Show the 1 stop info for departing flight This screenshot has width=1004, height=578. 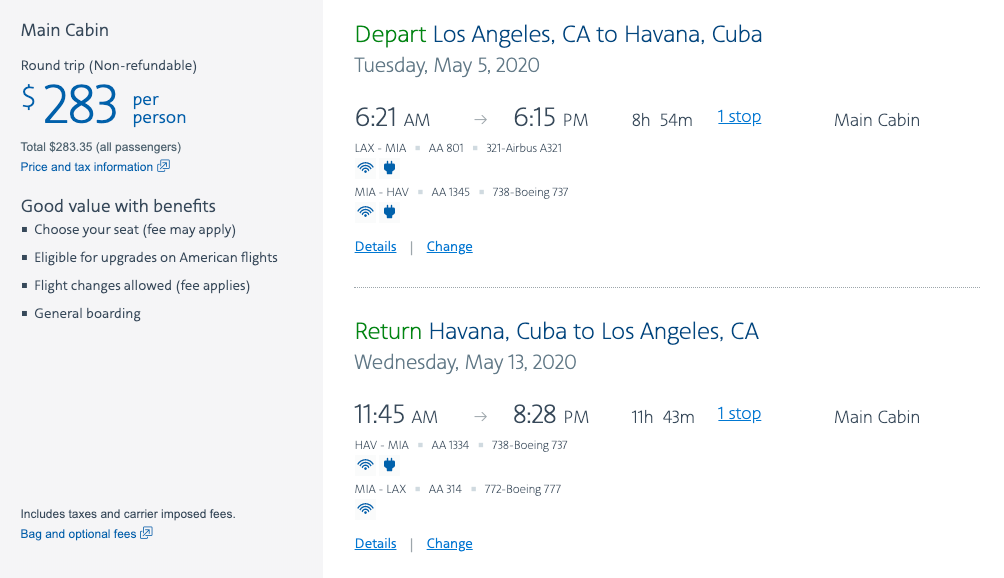739,117
